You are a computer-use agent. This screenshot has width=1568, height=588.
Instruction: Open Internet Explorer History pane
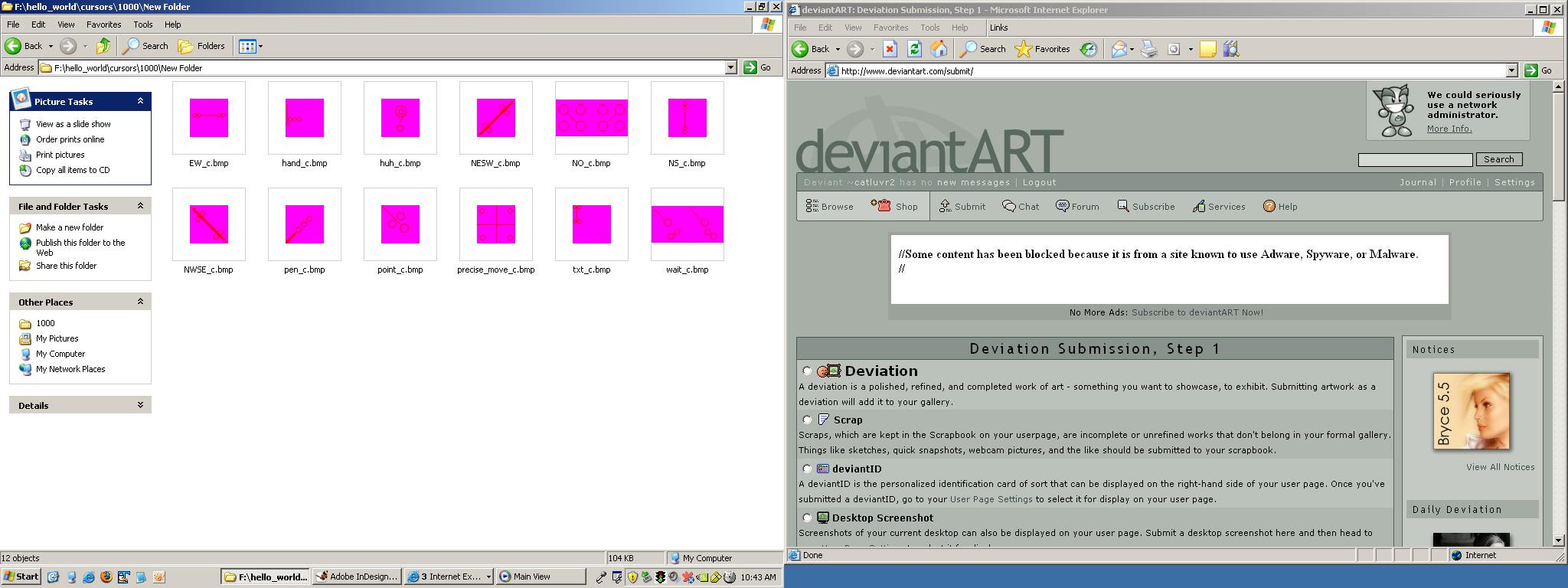(1088, 49)
